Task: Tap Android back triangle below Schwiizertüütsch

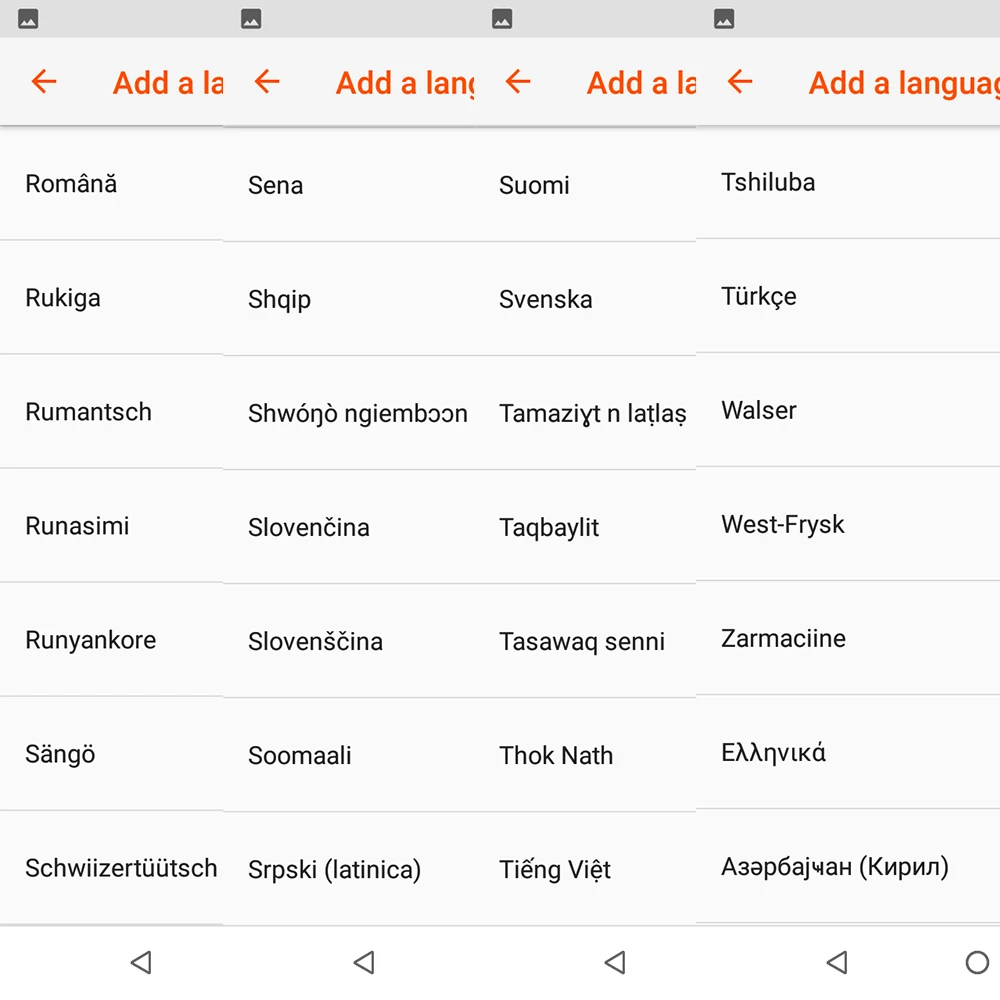Action: (141, 962)
